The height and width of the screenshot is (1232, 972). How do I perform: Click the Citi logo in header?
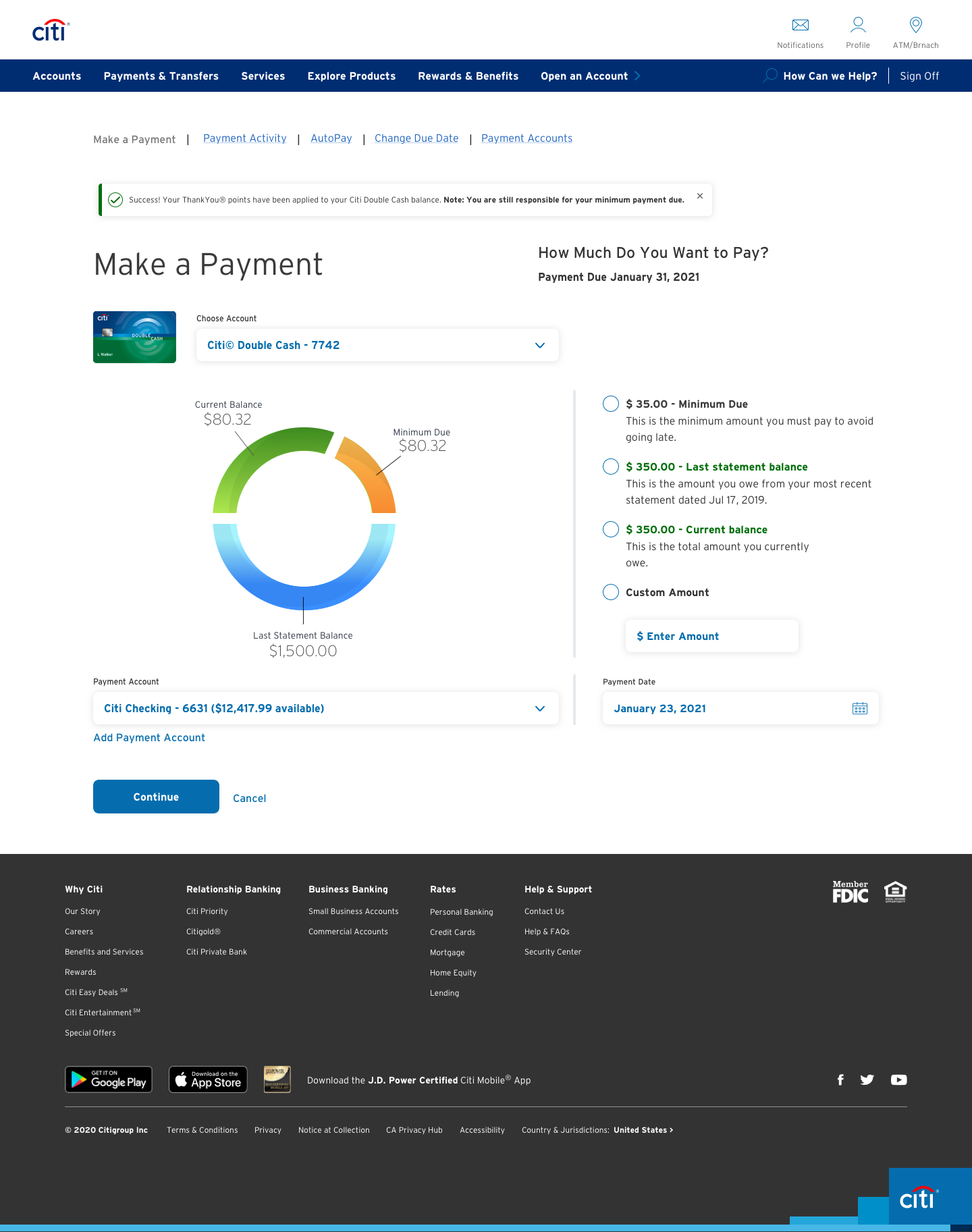(51, 30)
